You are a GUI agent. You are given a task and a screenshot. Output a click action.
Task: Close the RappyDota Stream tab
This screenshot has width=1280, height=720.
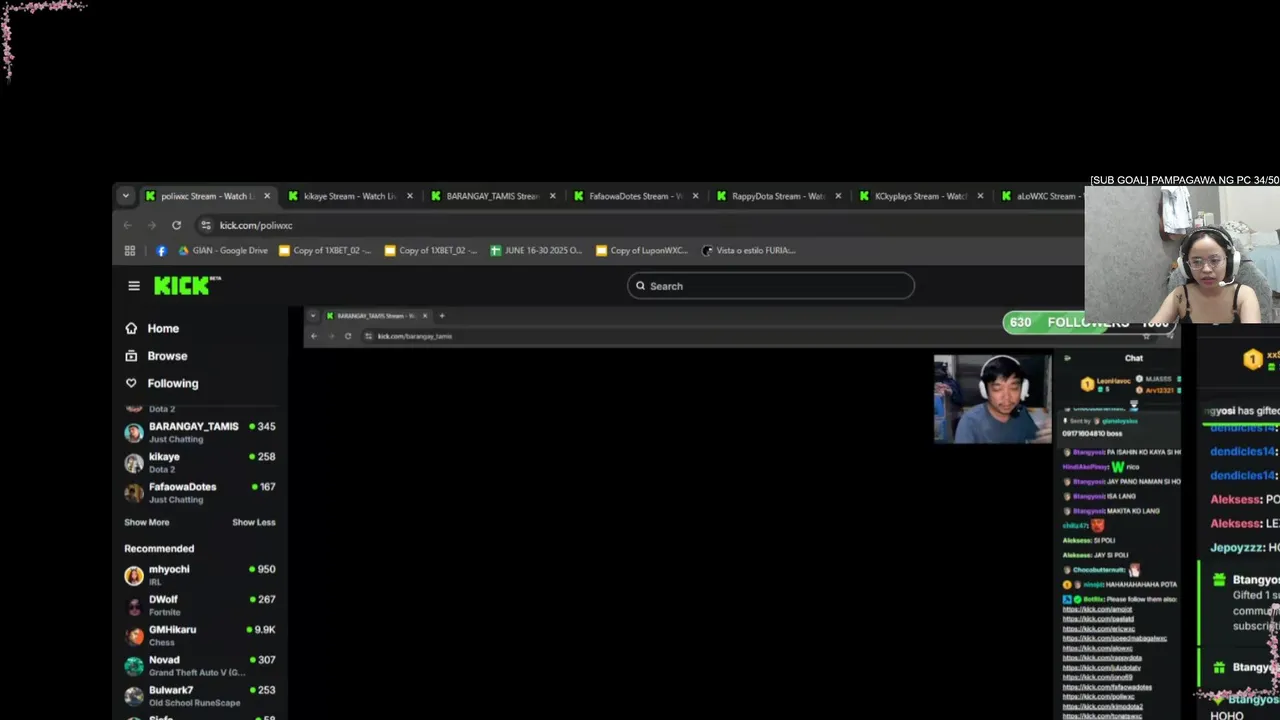click(x=838, y=196)
